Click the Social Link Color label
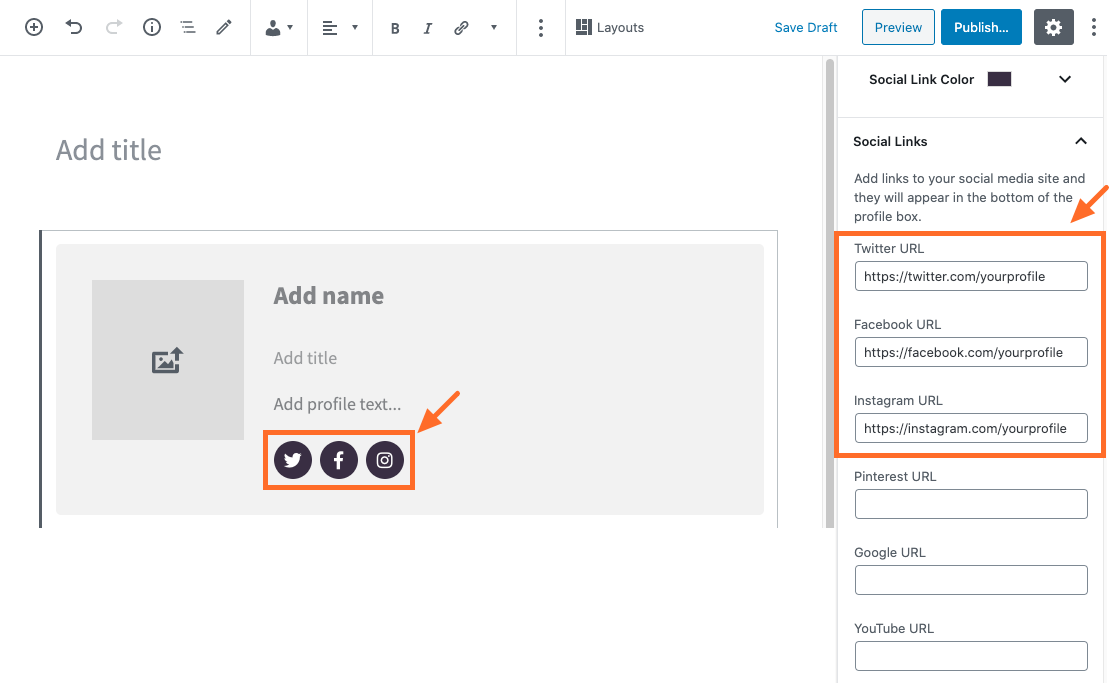The height and width of the screenshot is (683, 1115). click(921, 79)
